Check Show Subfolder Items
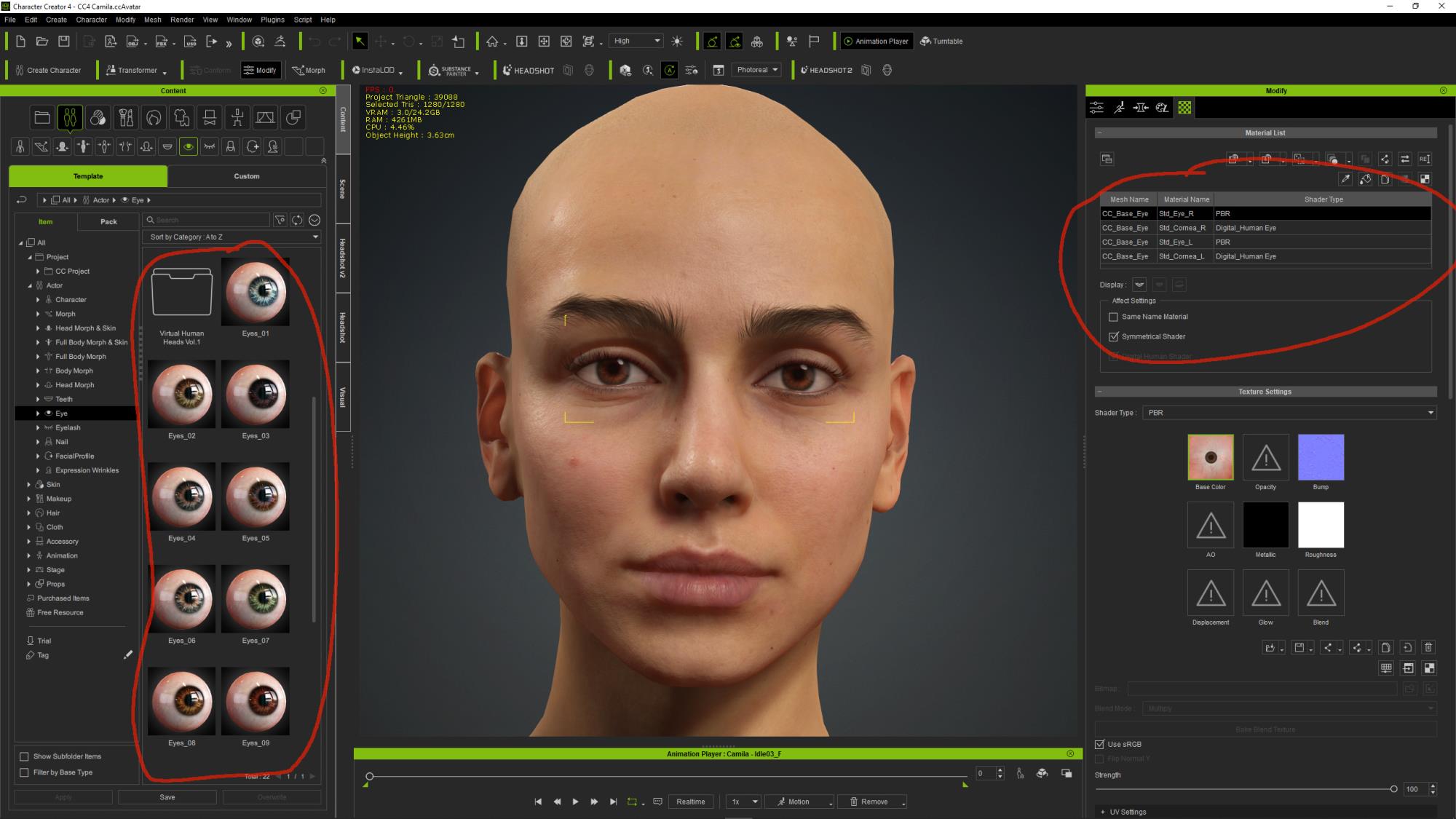 coord(24,756)
